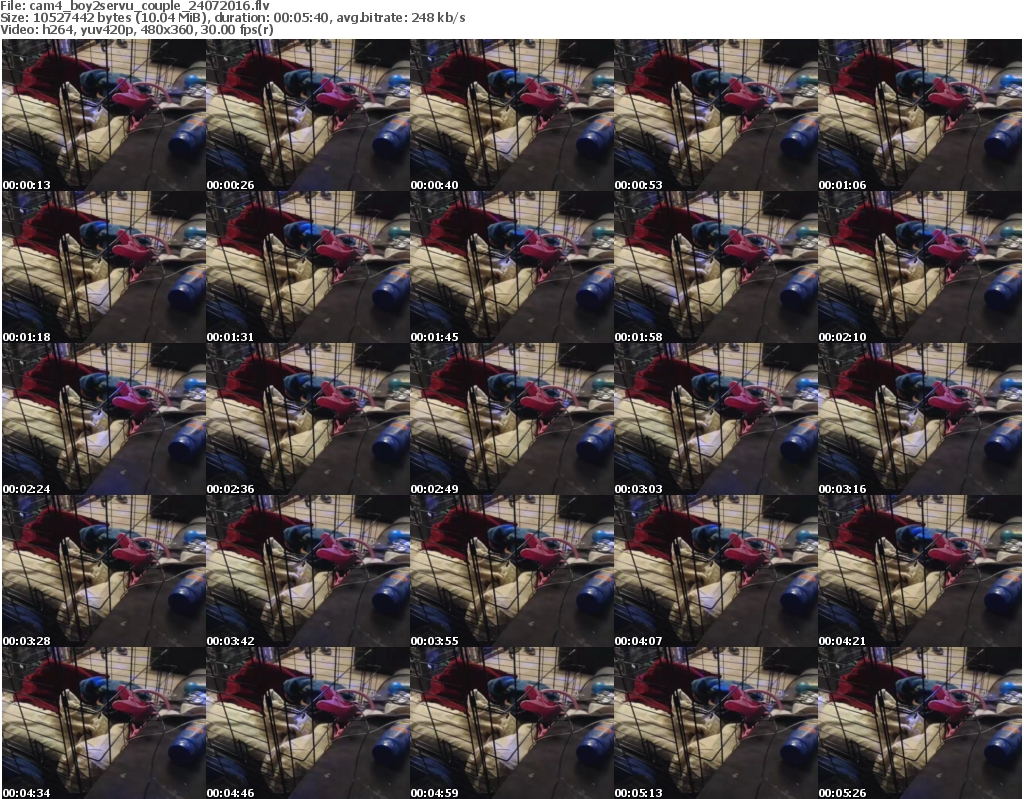
Task: Select the frame stamped 00:00:26
Action: pyautogui.click(x=308, y=115)
